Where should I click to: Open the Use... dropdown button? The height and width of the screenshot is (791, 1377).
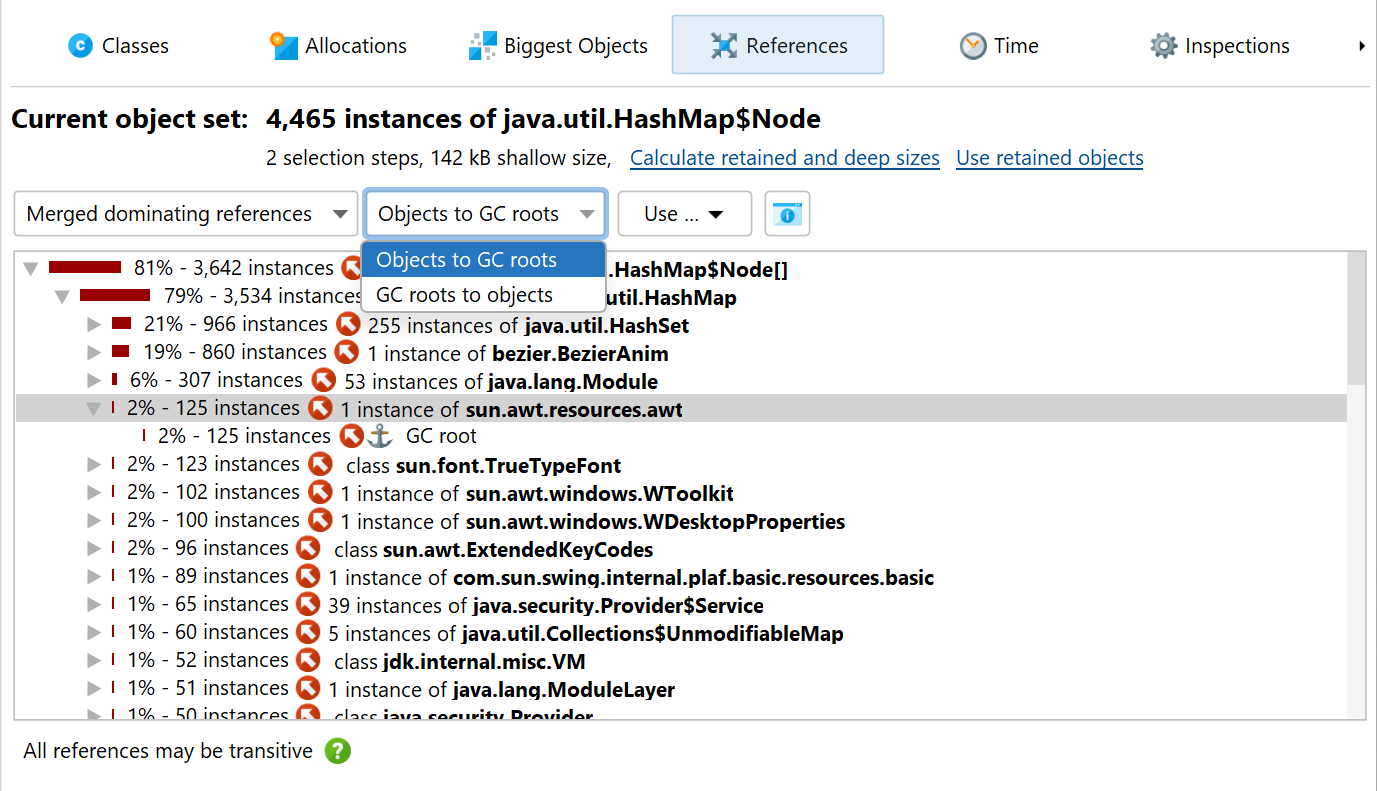click(x=684, y=214)
